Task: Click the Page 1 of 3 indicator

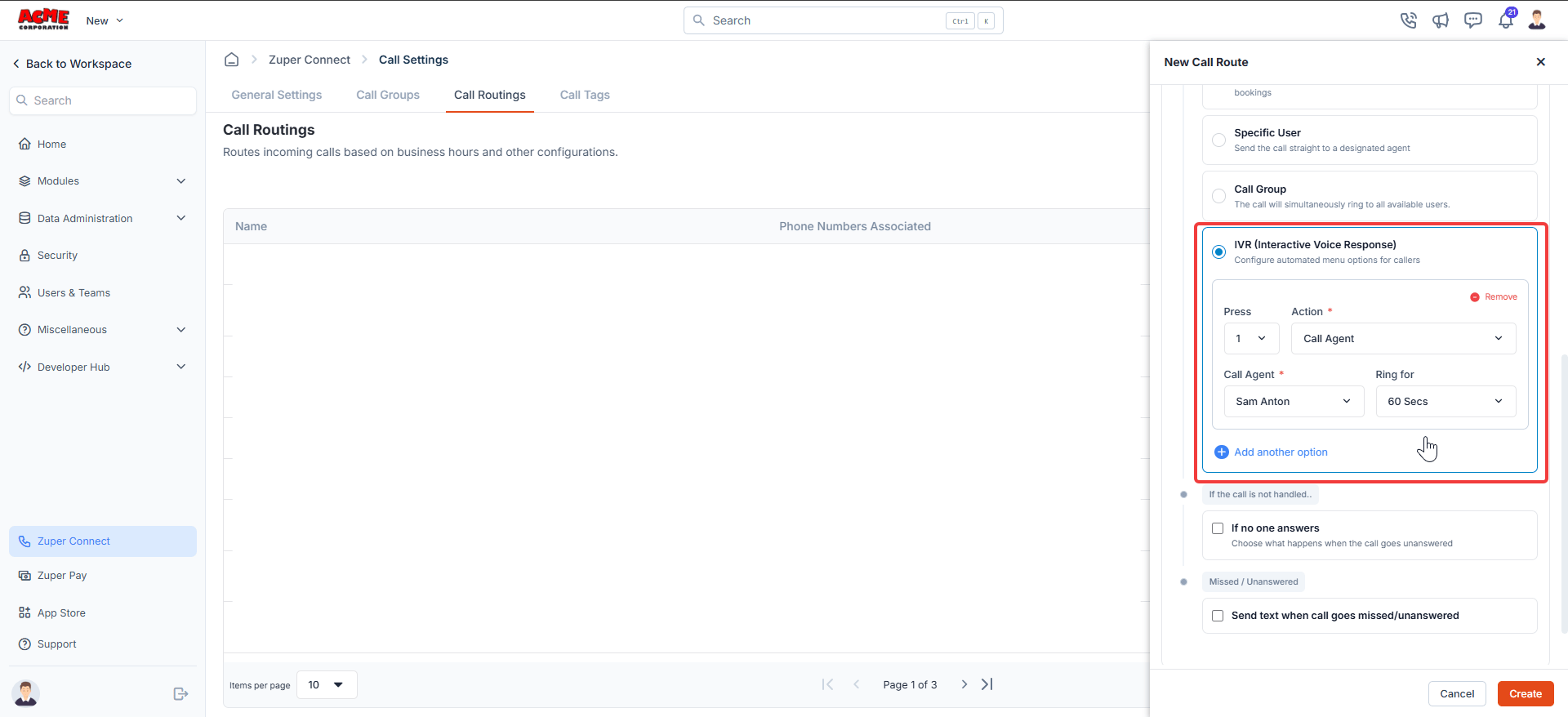Action: pos(910,685)
